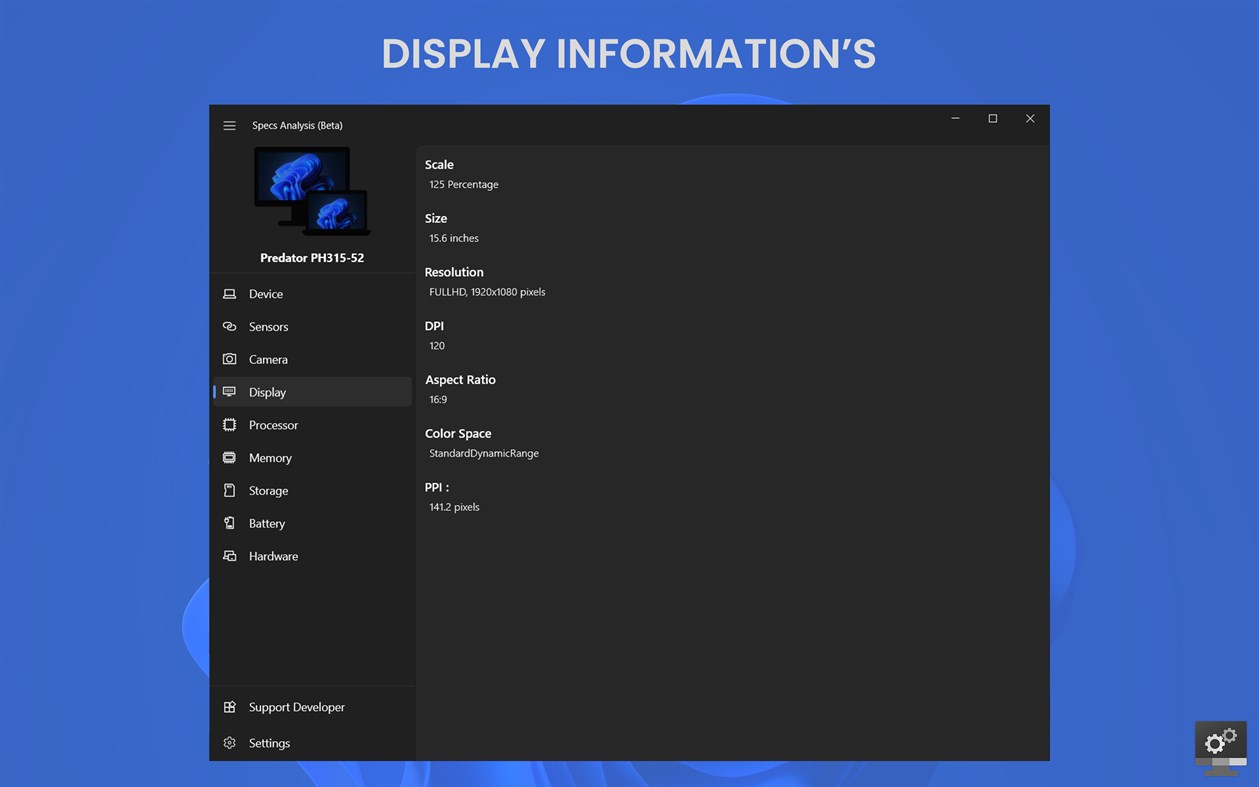The width and height of the screenshot is (1259, 787).
Task: Open the Device section in sidebar
Action: click(231, 293)
